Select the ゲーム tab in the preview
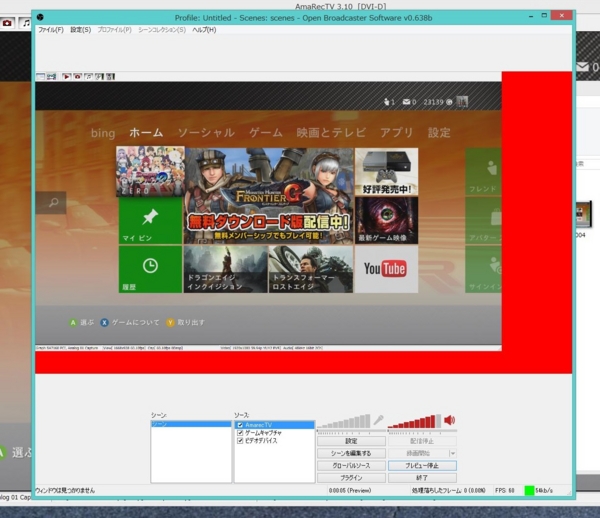 pos(266,133)
